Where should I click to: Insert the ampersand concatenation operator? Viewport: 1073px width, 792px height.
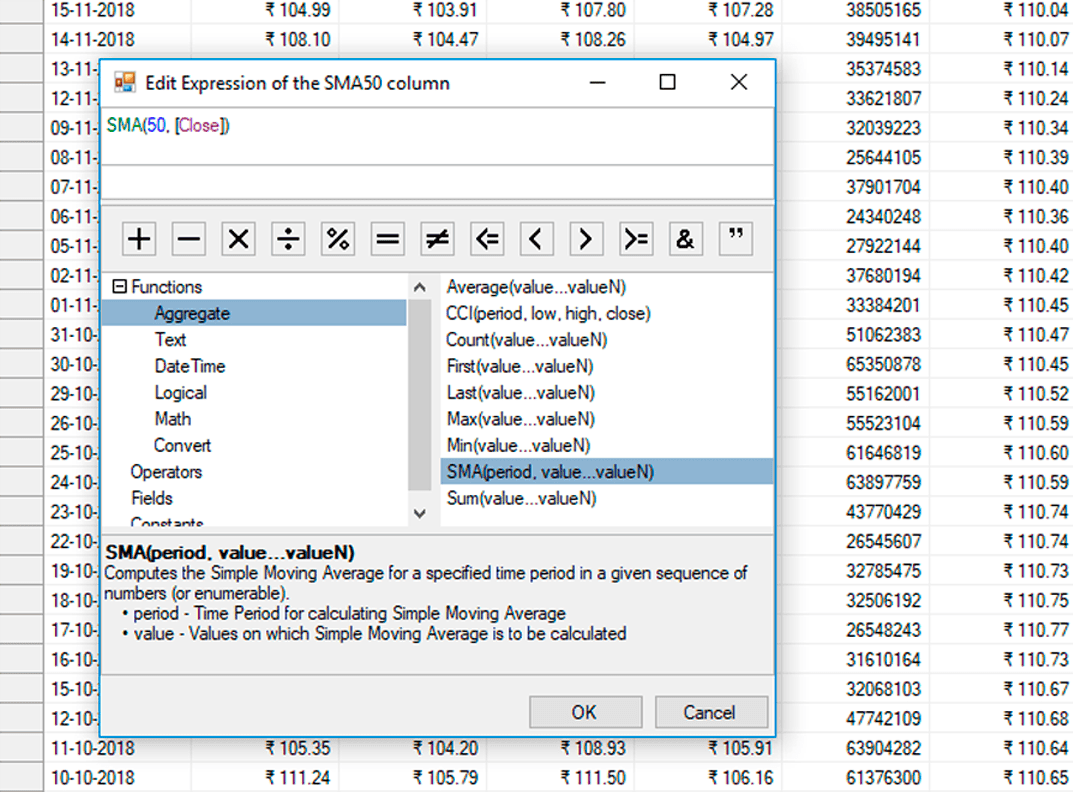tap(686, 239)
